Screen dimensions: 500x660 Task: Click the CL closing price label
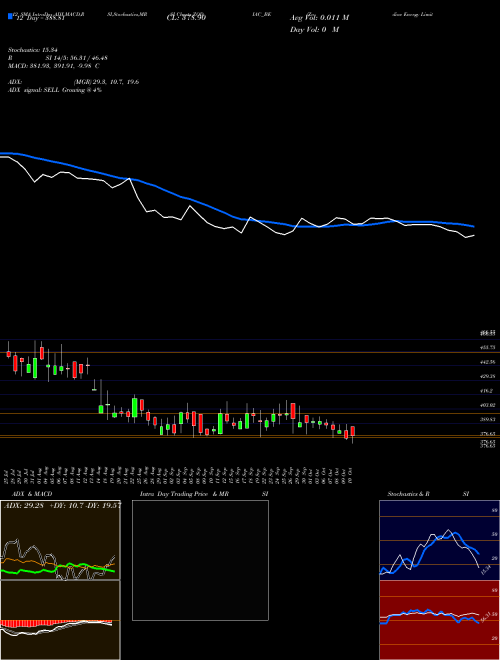coord(186,17)
